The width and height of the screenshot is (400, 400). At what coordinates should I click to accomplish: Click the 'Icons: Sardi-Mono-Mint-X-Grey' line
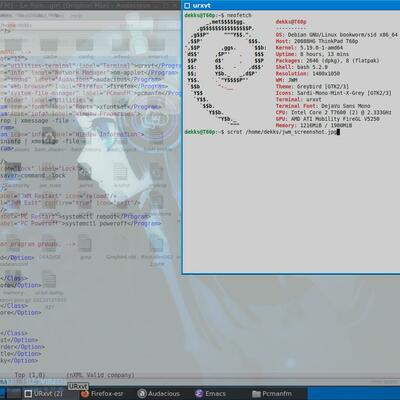(x=333, y=93)
